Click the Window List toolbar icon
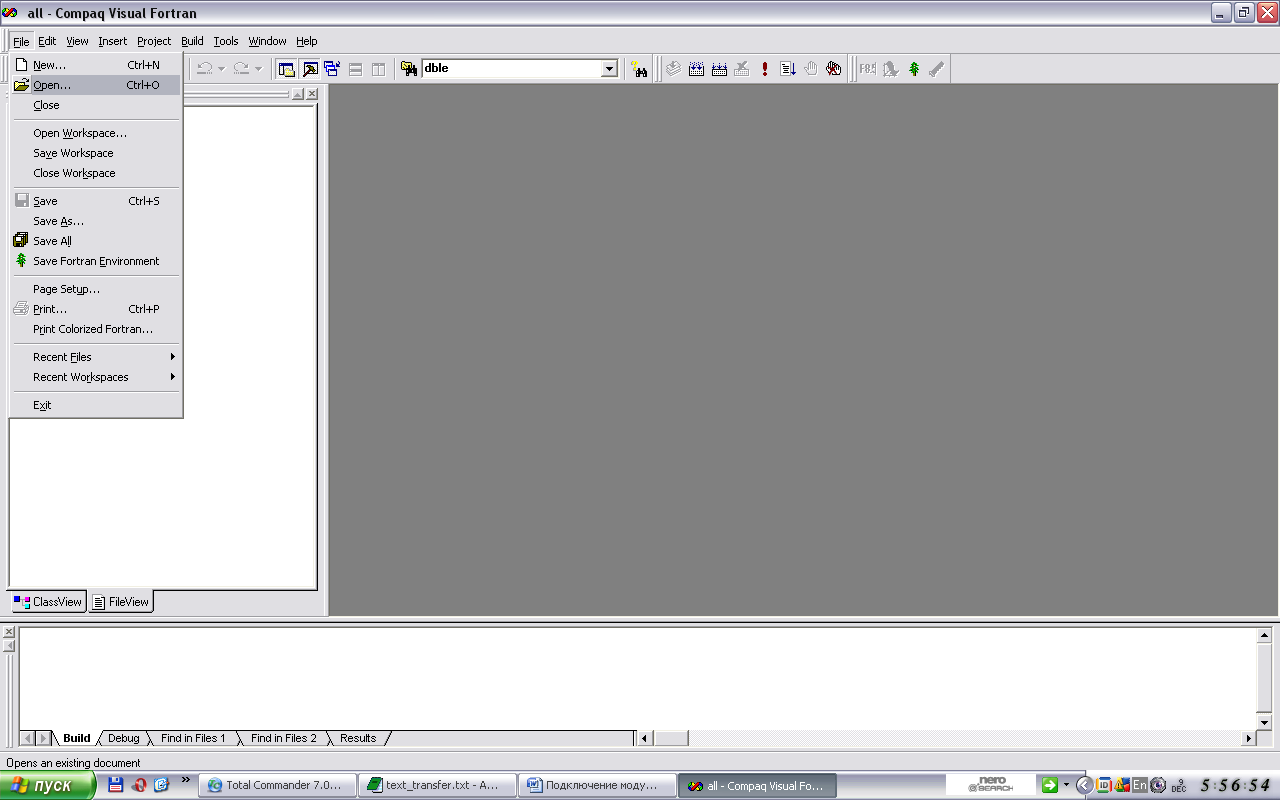The image size is (1280, 800). [332, 69]
